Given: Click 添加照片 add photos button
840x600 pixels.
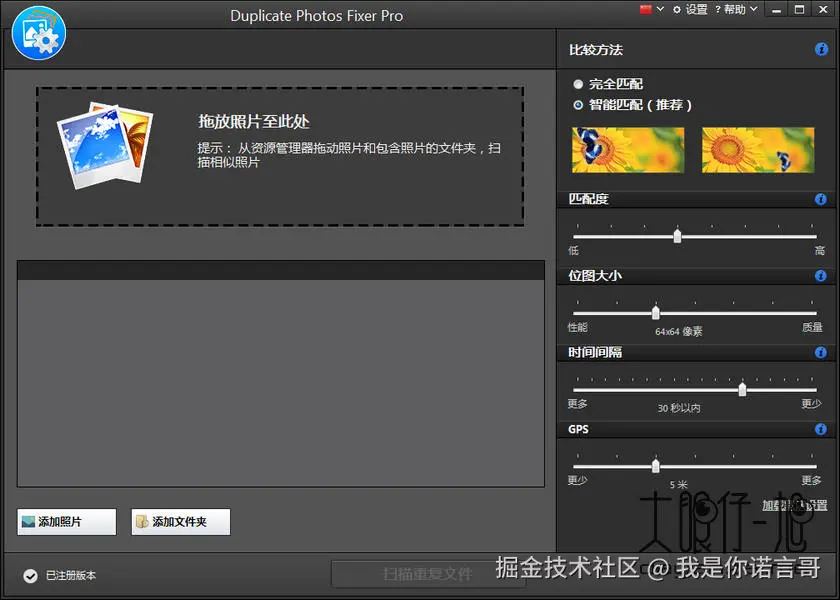Looking at the screenshot, I should [66, 522].
